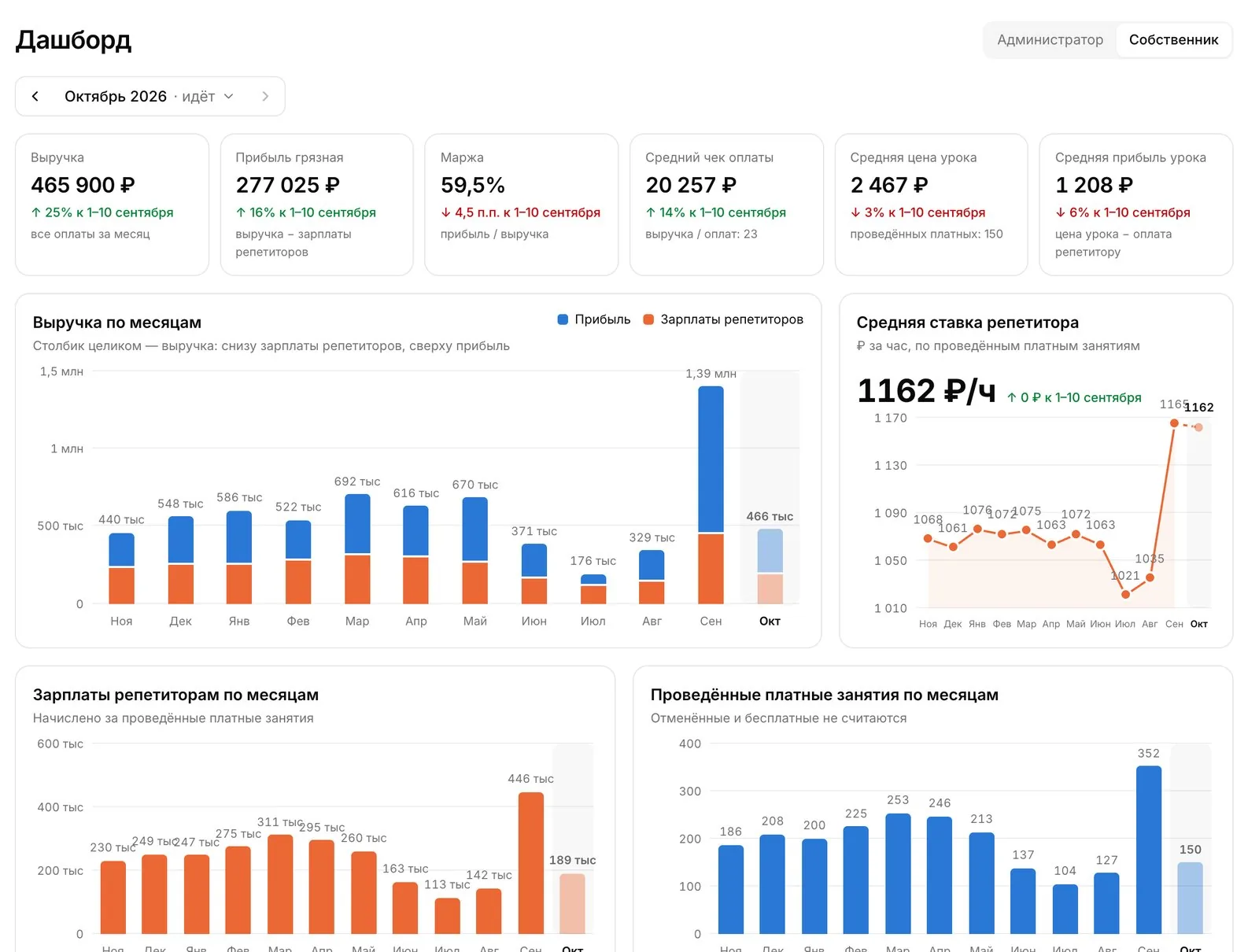Click the blue Прибыль legend swatch

(x=563, y=319)
